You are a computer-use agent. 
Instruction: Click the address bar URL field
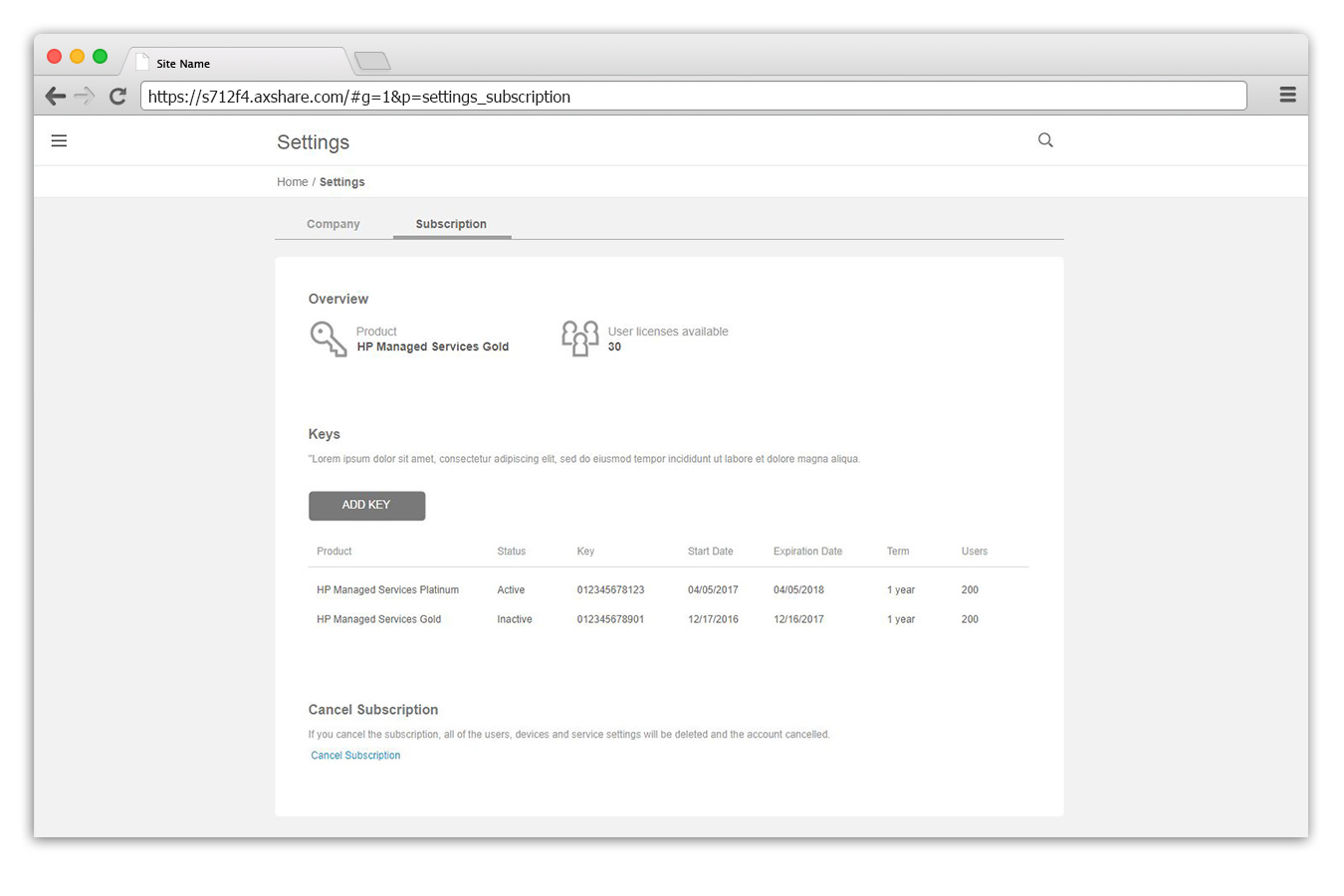694,97
